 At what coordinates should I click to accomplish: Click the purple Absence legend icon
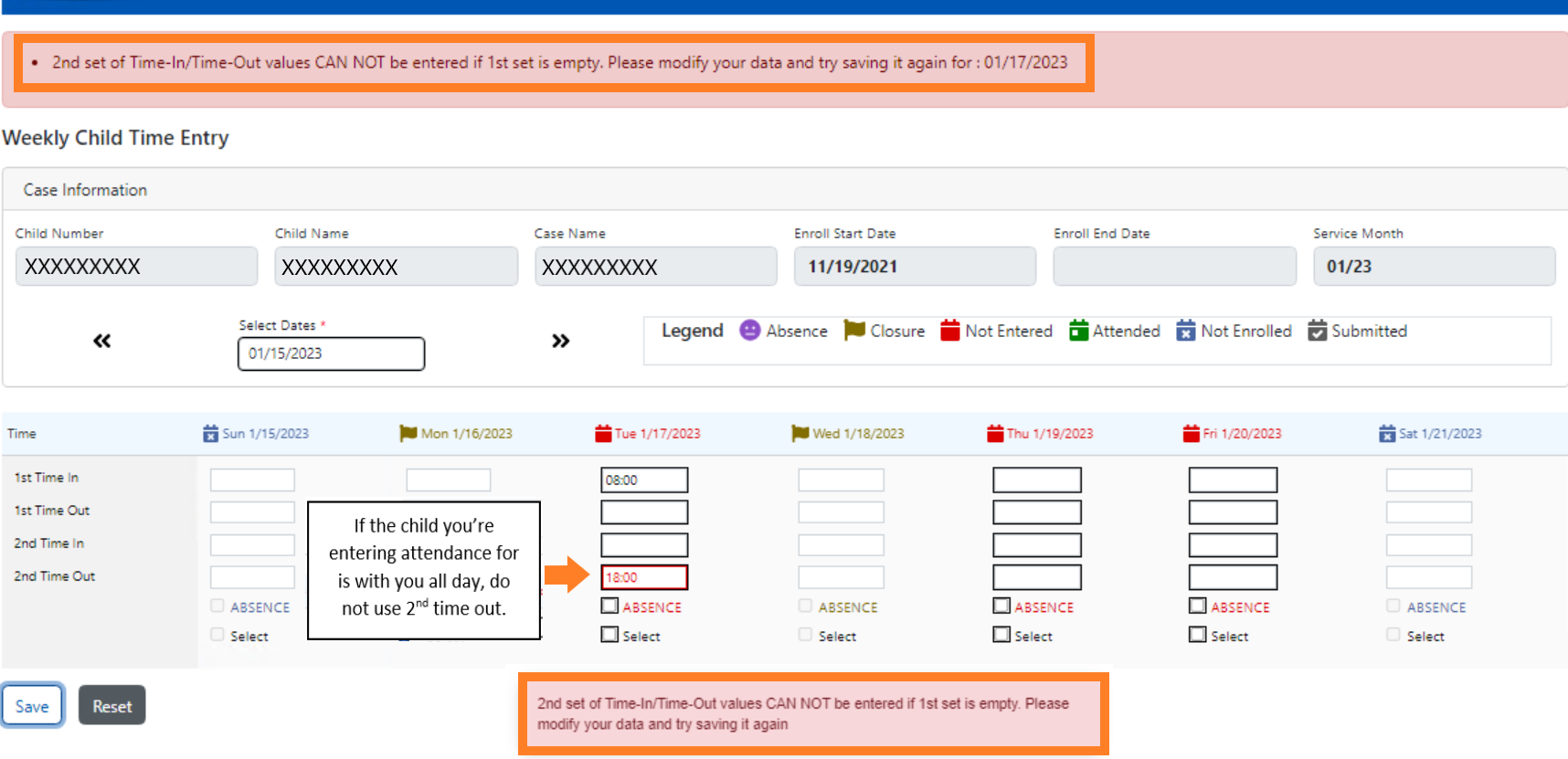click(x=749, y=331)
